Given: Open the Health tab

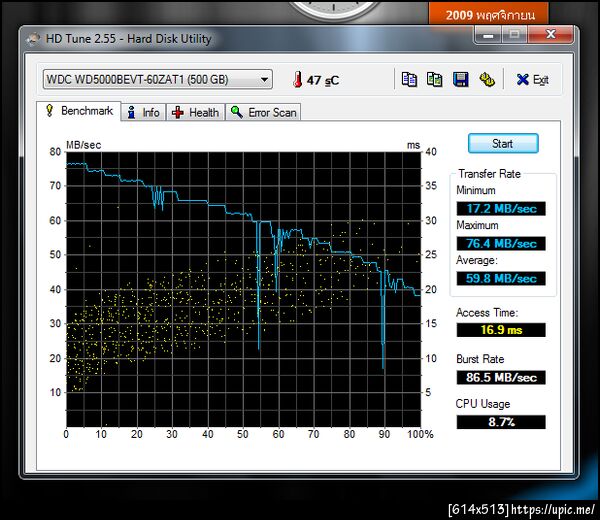Looking at the screenshot, I should [196, 112].
